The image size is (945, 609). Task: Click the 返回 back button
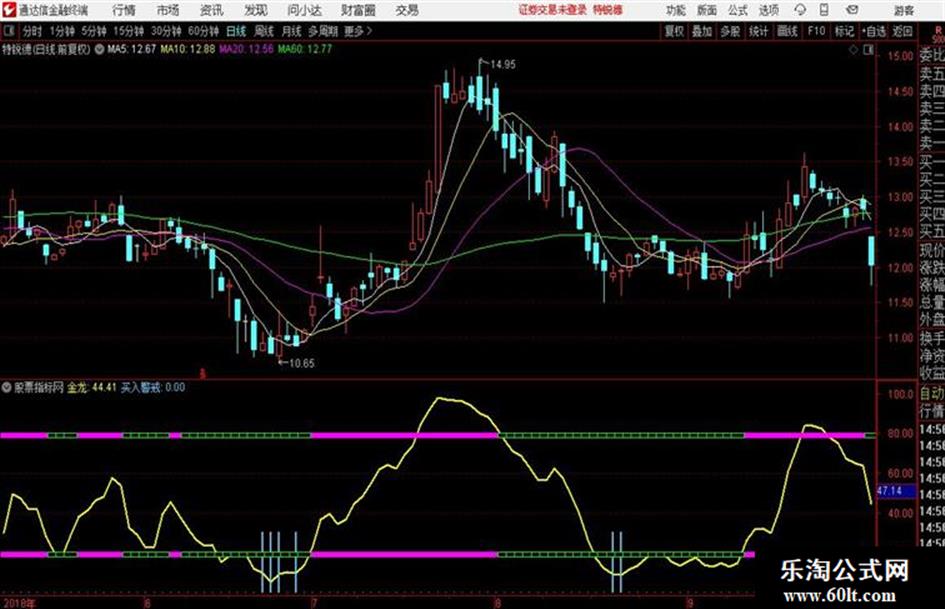click(x=902, y=31)
